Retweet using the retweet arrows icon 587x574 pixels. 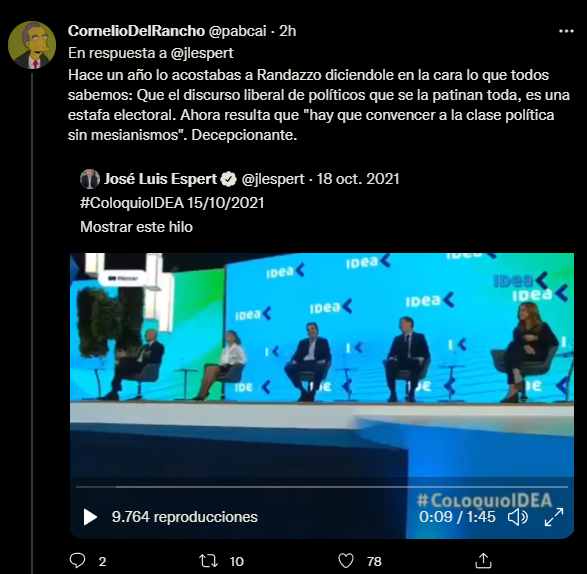[208, 561]
